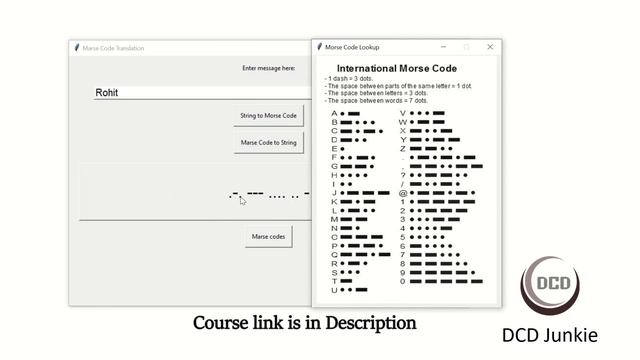Click the Morse output text area
Image resolution: width=640 pixels, height=360 pixels.
(196, 192)
